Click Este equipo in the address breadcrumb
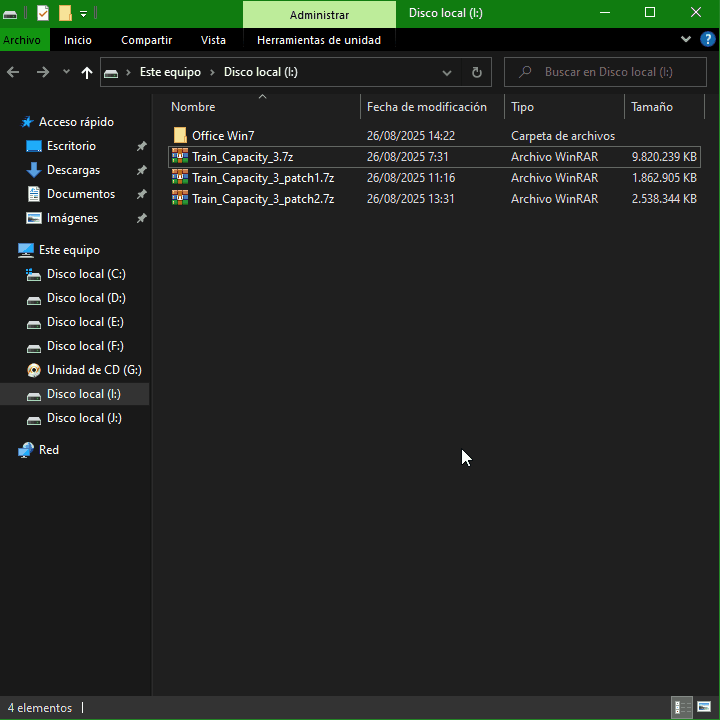The height and width of the screenshot is (720, 720). point(170,72)
